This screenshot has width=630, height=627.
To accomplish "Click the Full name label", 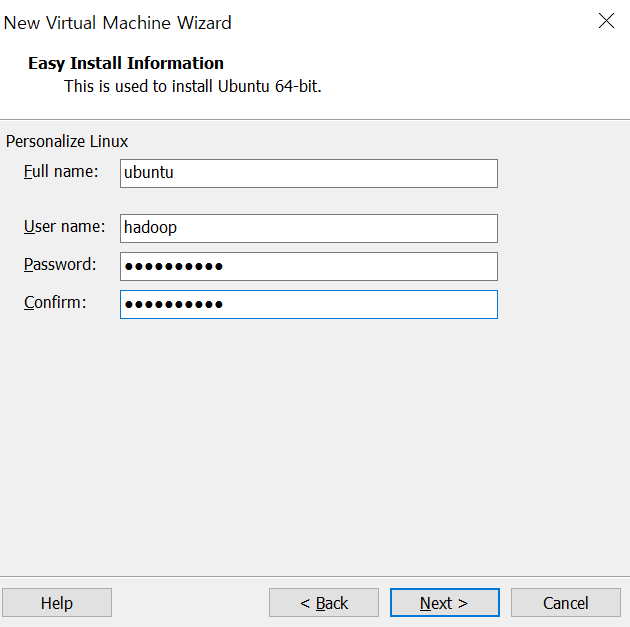I will (61, 172).
